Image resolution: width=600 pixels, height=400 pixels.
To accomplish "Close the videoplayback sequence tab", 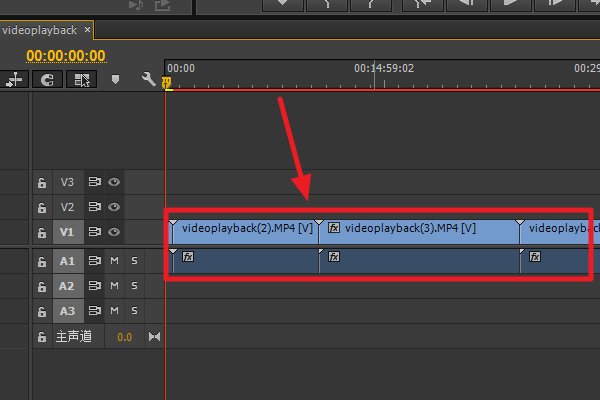I will pos(87,30).
